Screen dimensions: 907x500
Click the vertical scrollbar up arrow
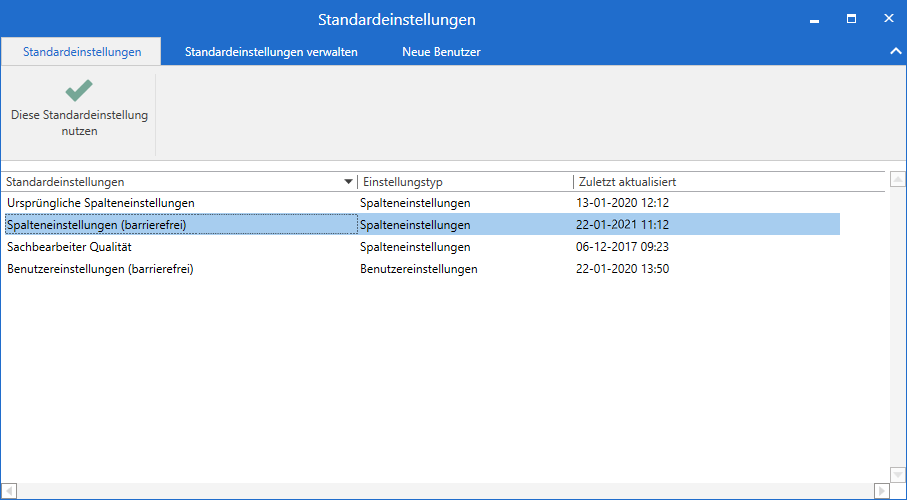(898, 180)
